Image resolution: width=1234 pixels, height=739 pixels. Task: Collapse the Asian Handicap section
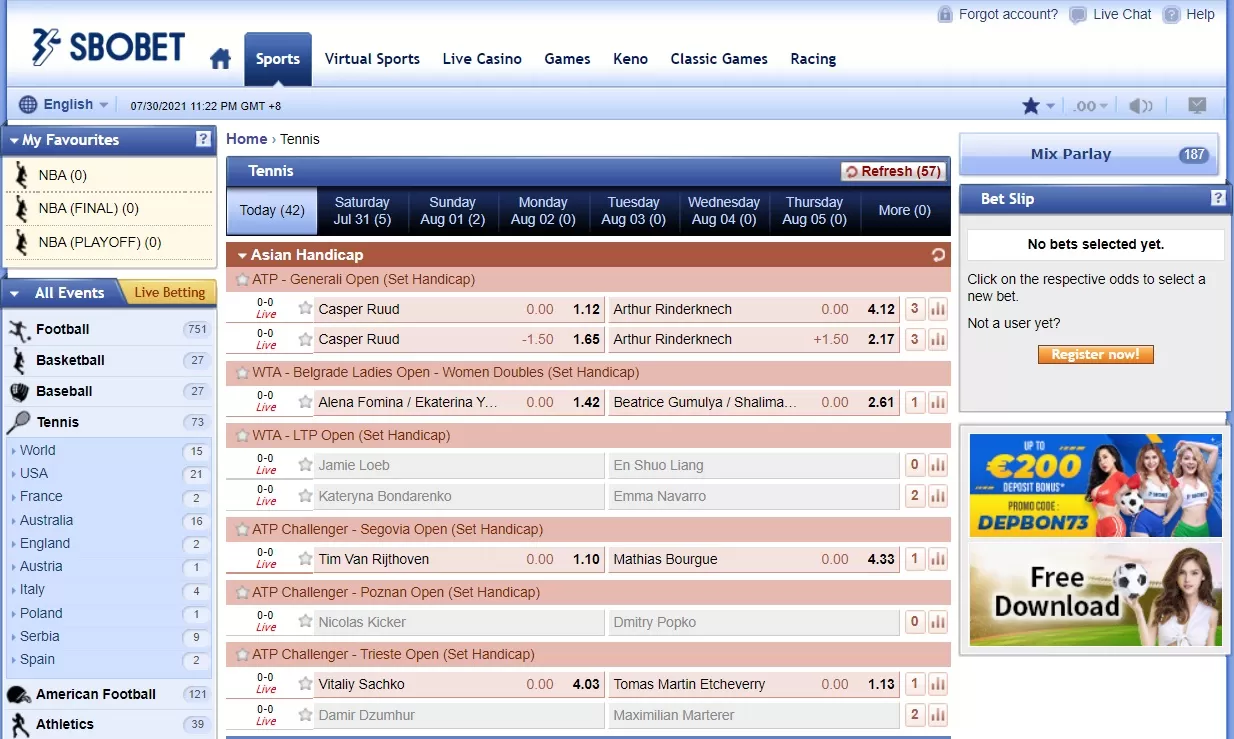tap(241, 255)
